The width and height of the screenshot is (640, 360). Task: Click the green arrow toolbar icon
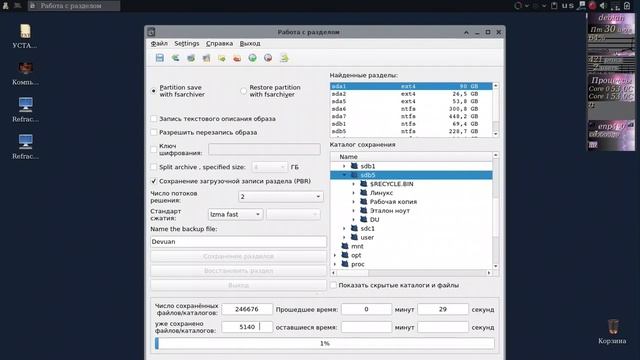coord(176,58)
